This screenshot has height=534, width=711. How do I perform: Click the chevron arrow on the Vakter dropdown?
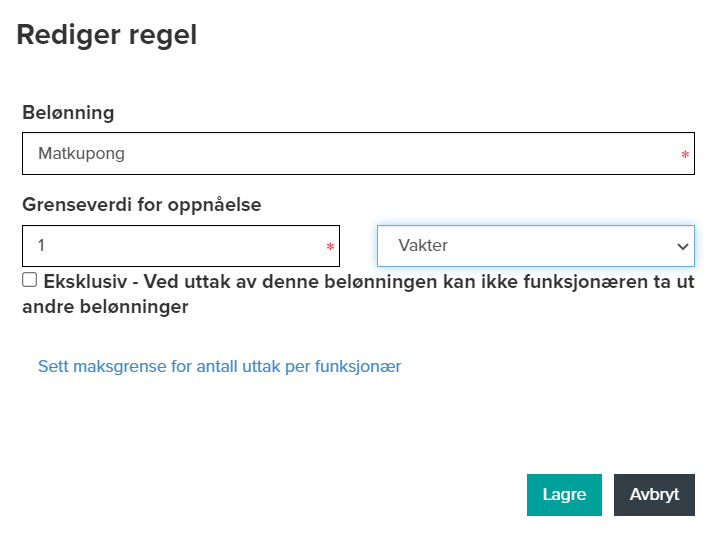pyautogui.click(x=683, y=246)
